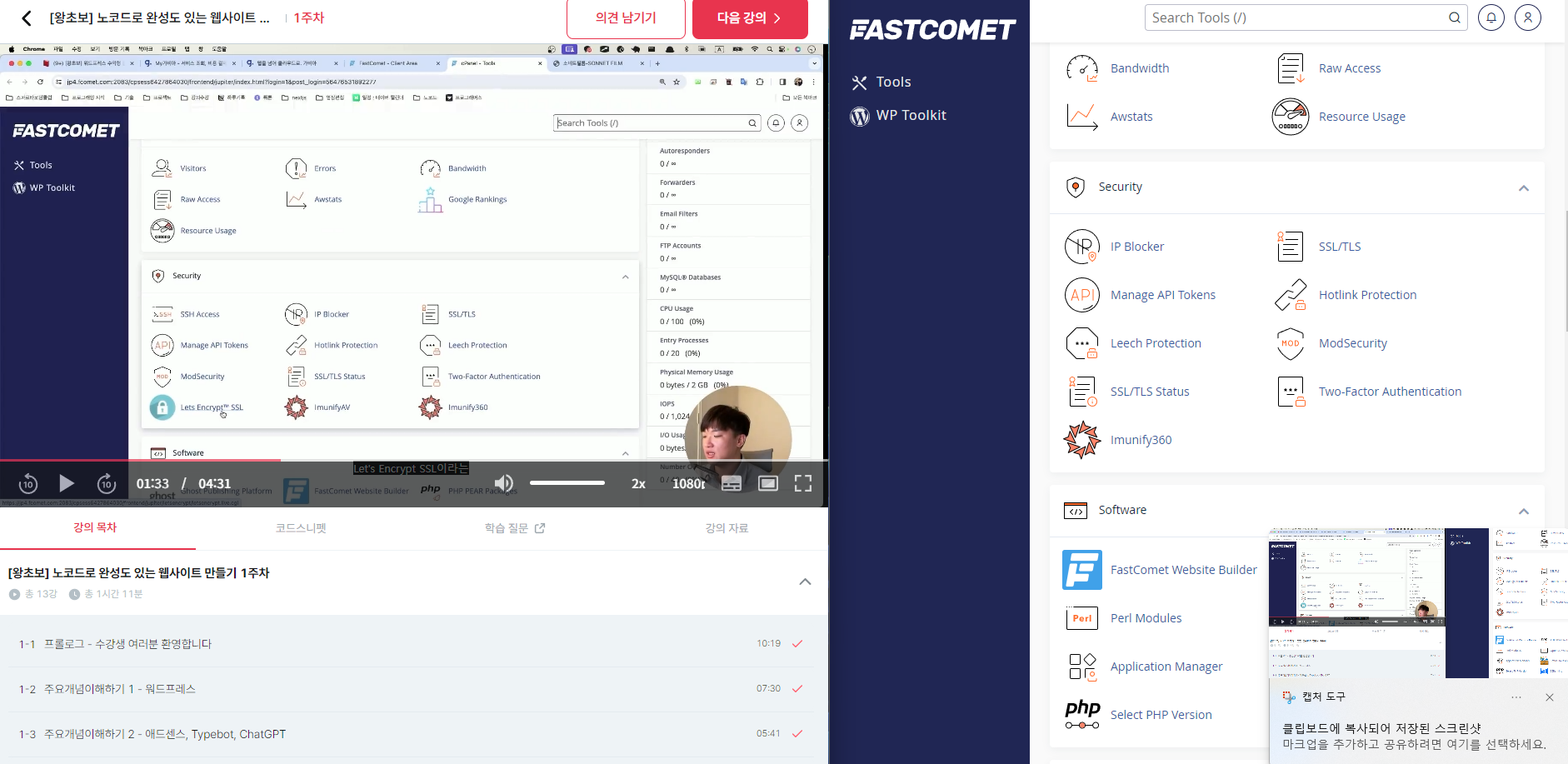Open the 캡처 도구 notification options menu
This screenshot has height=764, width=1568.
click(x=1516, y=697)
